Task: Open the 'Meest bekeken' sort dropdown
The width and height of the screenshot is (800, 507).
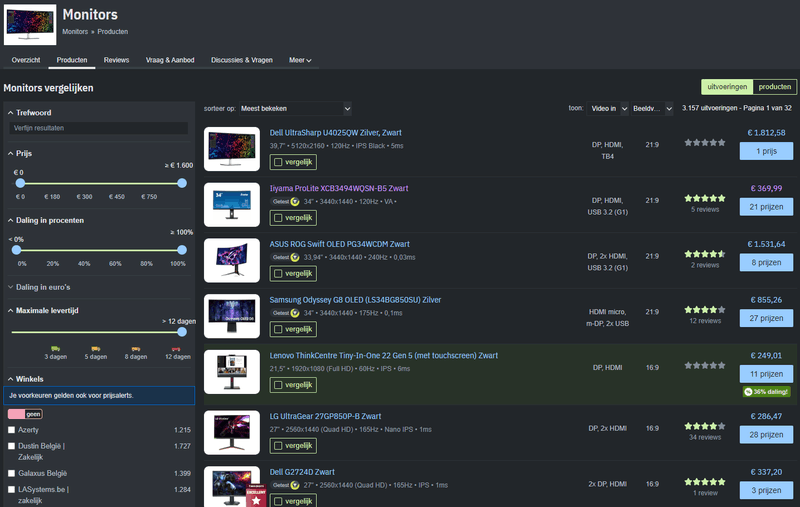Action: [x=295, y=109]
